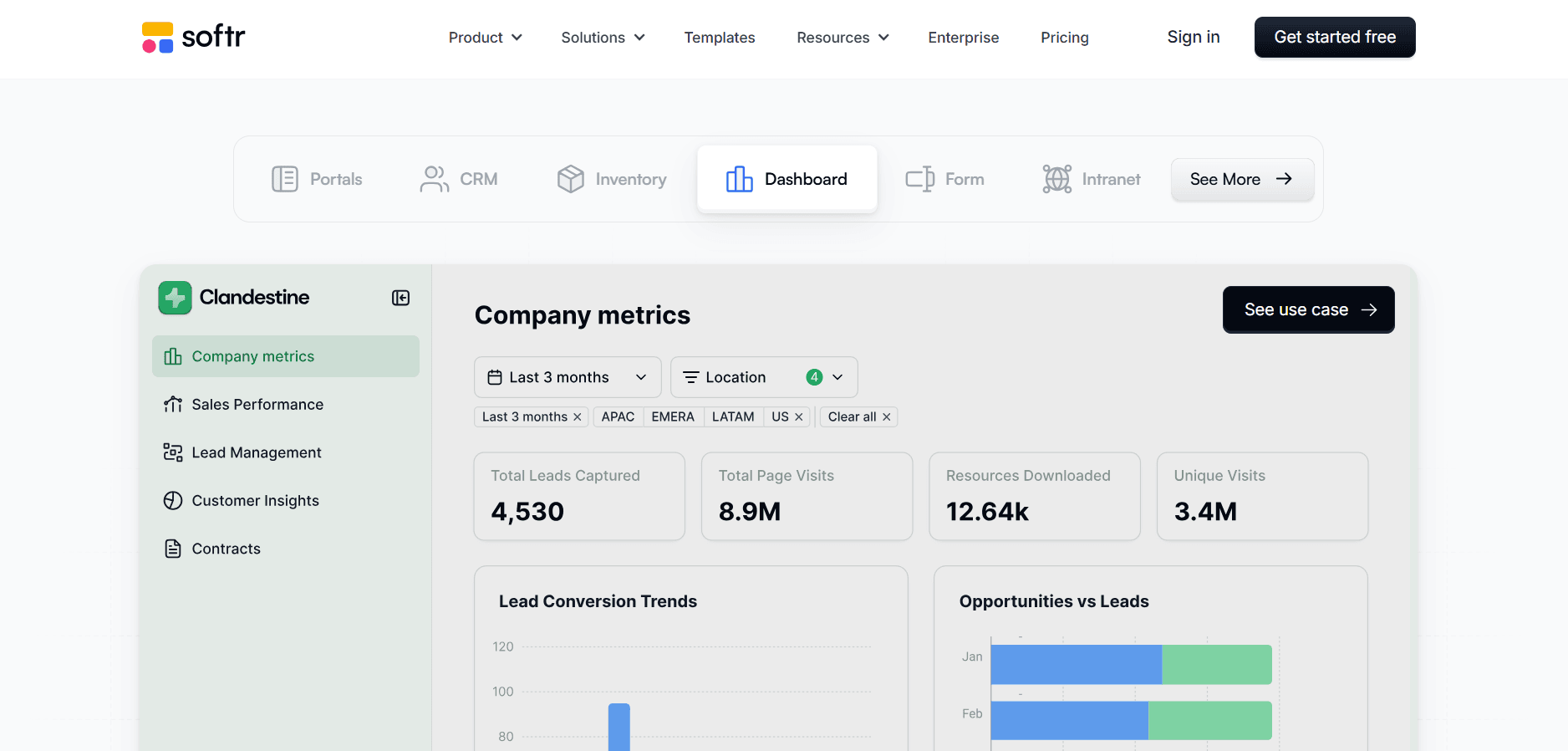Open the Solutions dropdown menu
Viewport: 1568px width, 751px height.
[603, 38]
